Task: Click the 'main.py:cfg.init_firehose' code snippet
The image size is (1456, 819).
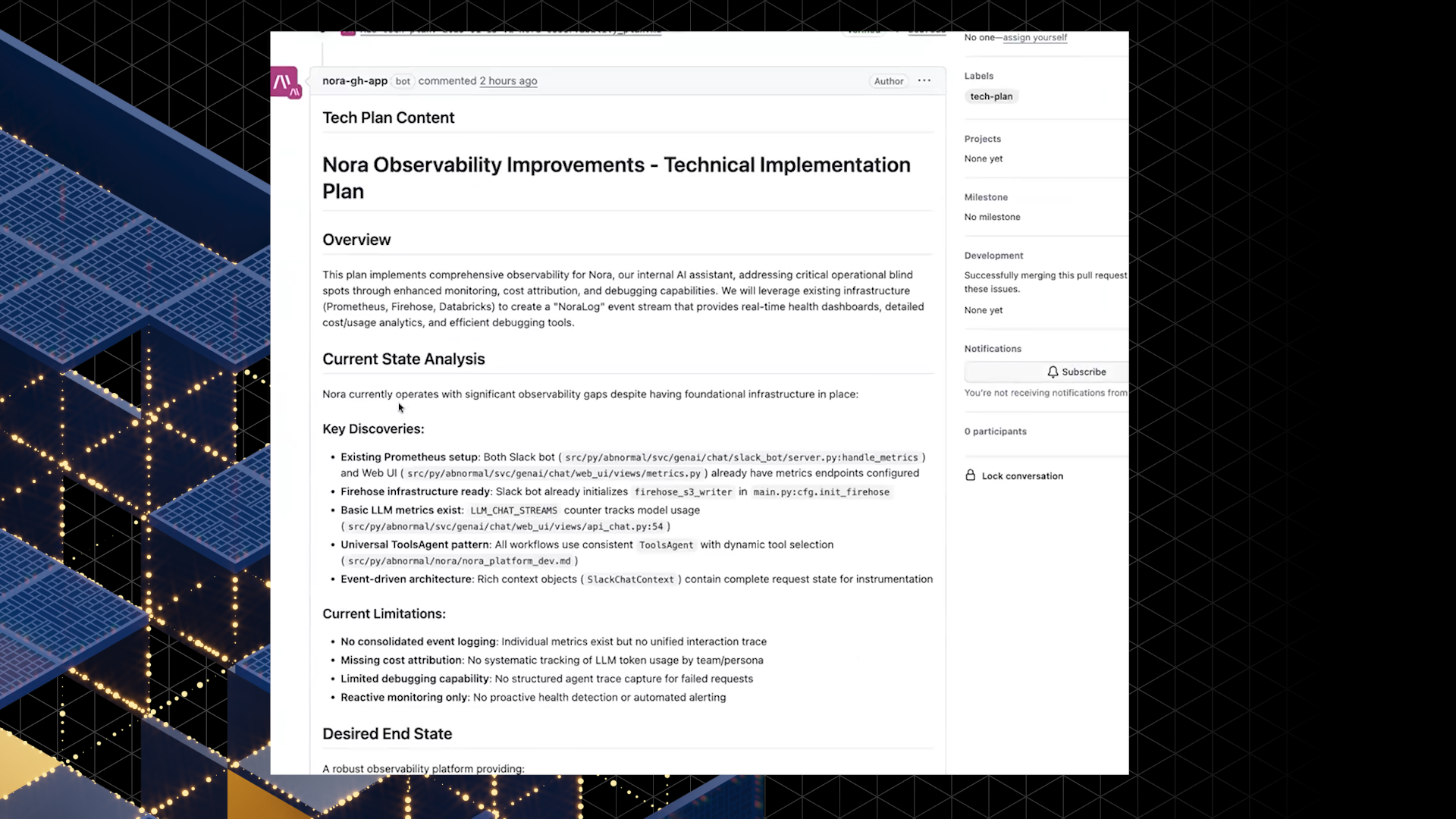Action: pyautogui.click(x=821, y=492)
